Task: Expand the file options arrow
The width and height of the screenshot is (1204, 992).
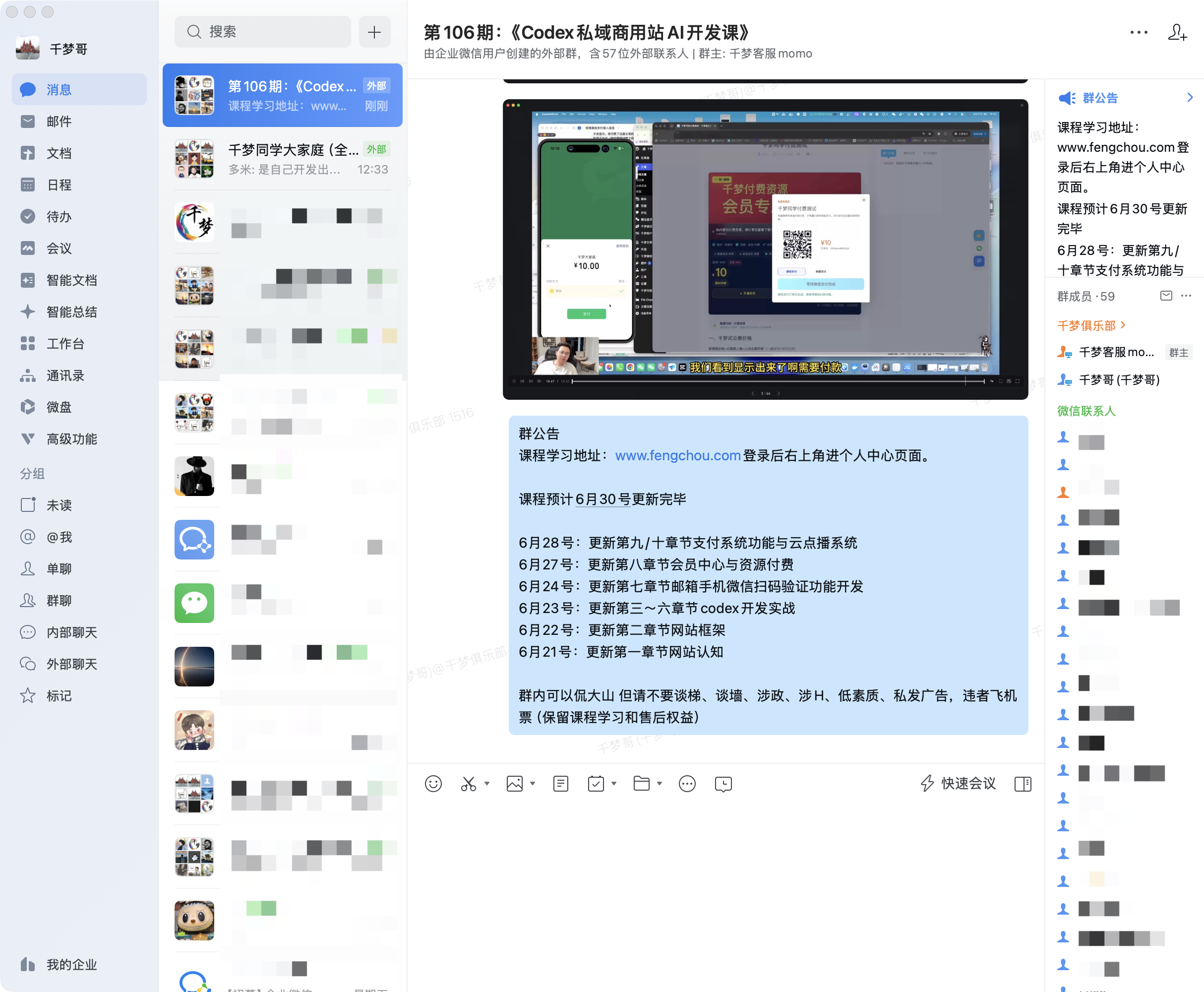Action: [x=660, y=783]
